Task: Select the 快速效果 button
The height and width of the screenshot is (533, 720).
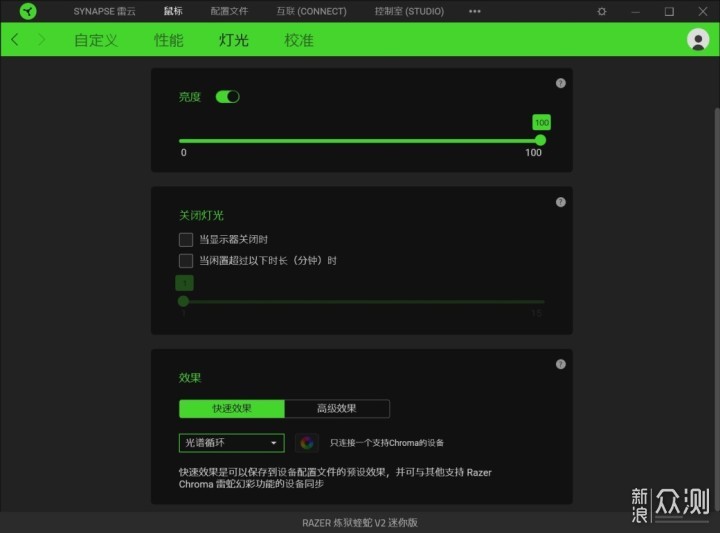Action: (x=232, y=408)
